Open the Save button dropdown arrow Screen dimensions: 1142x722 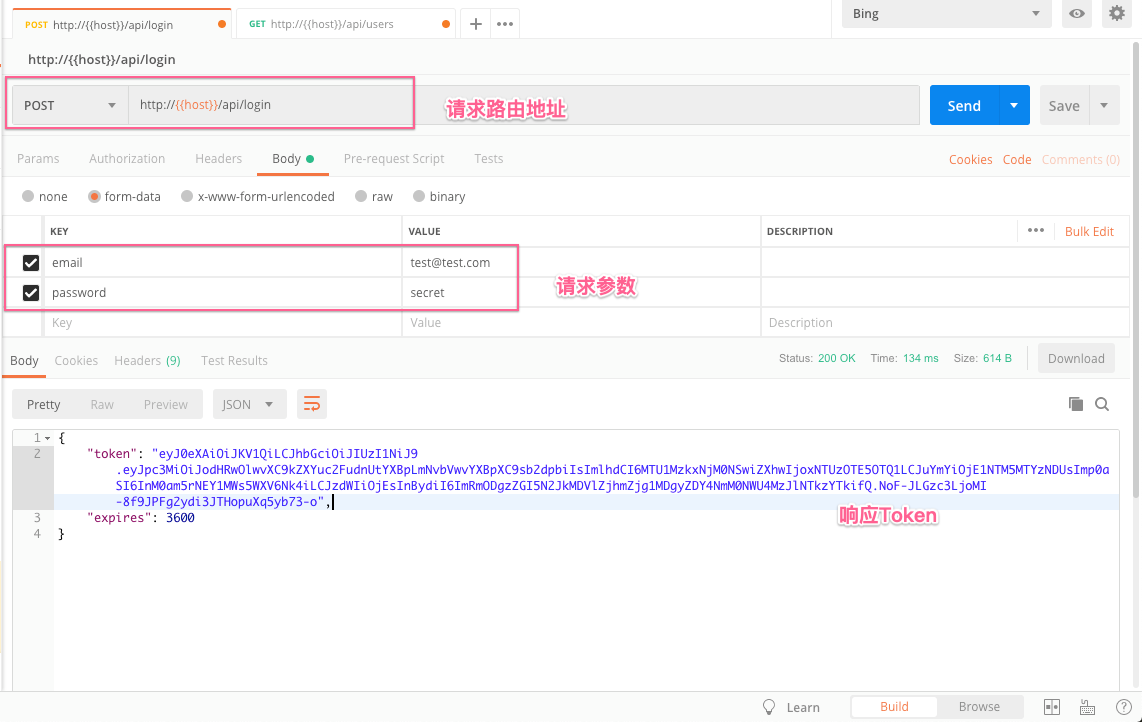point(1104,105)
